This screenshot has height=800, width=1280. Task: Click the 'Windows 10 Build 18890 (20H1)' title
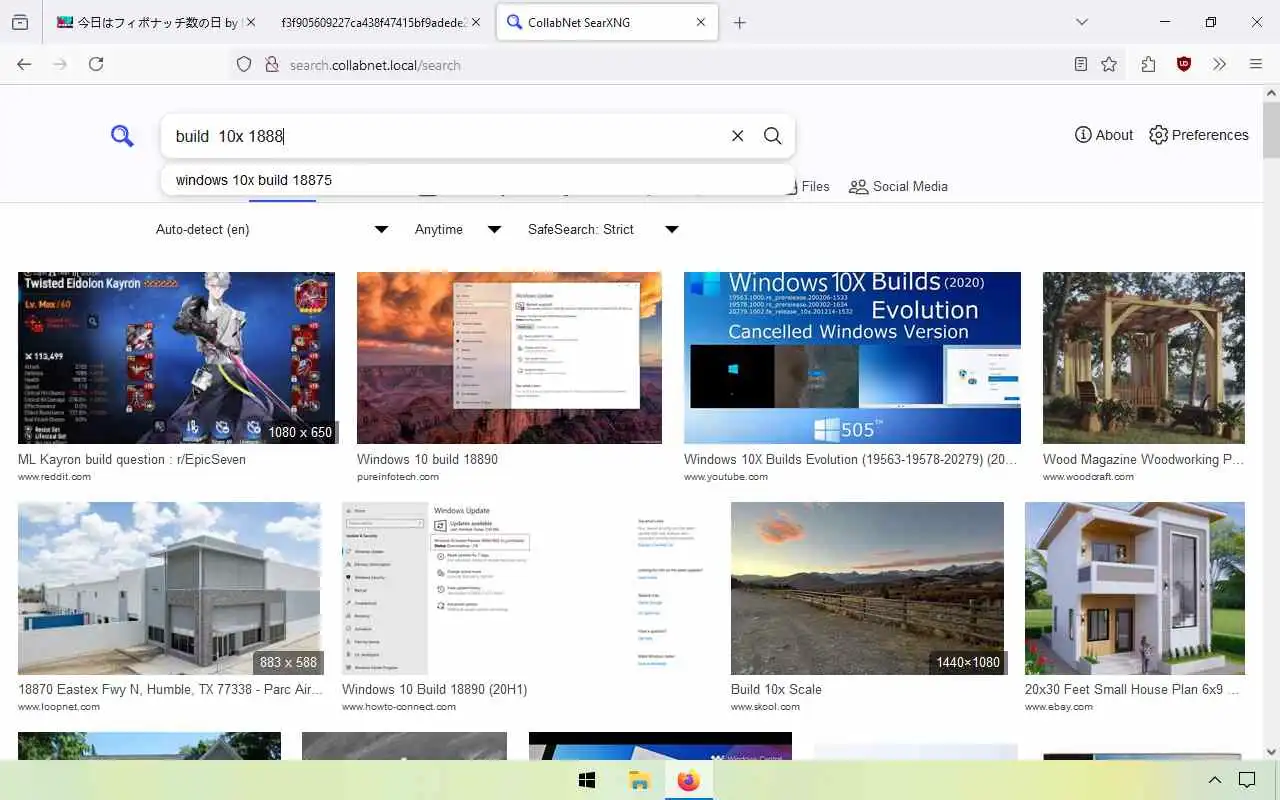[x=434, y=689]
